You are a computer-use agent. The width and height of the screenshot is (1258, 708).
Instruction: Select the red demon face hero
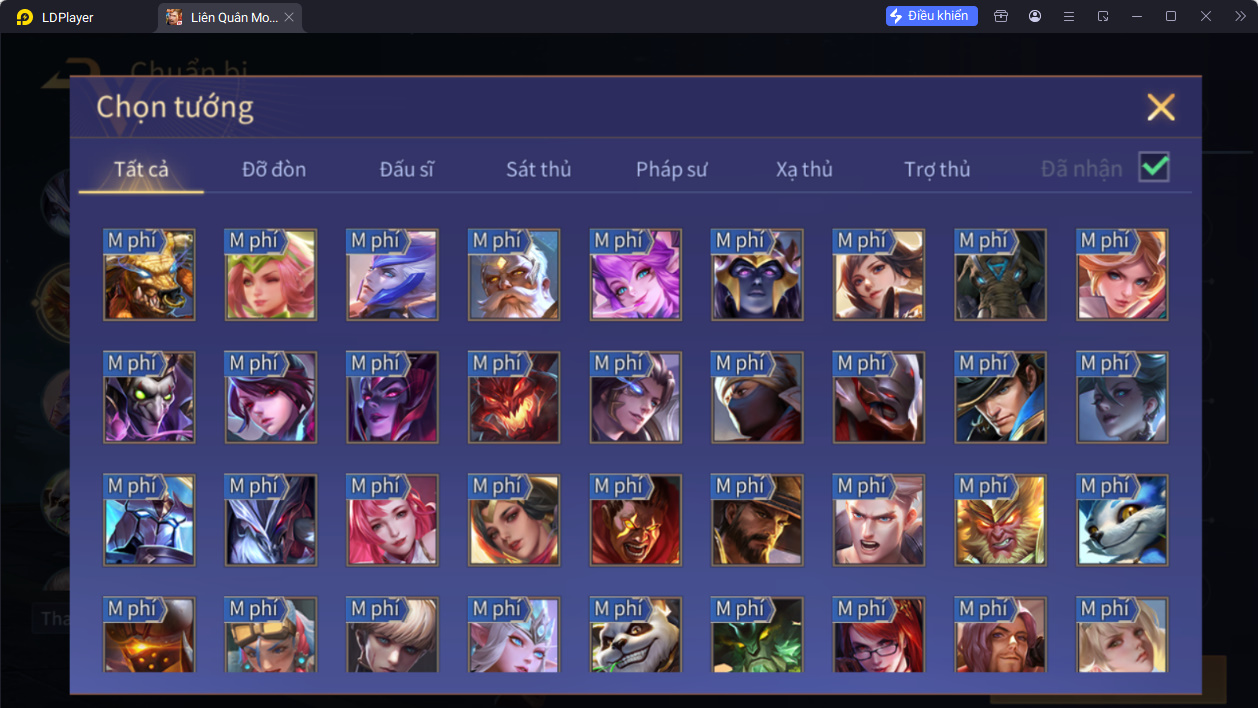tap(514, 397)
